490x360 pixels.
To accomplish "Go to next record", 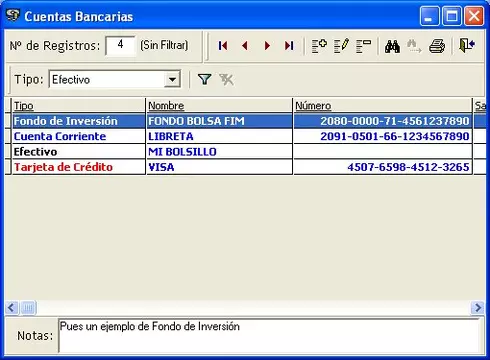I will [267, 46].
